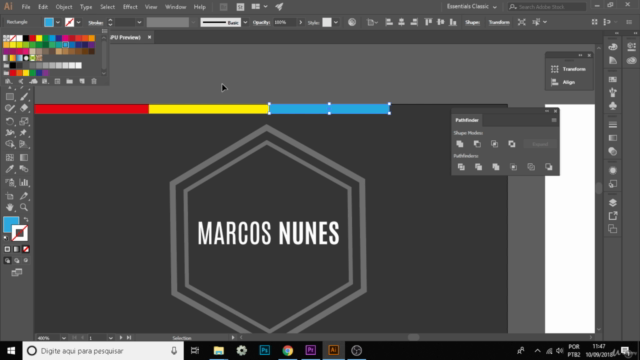
Task: Click the Transform button in control bar
Action: click(499, 22)
